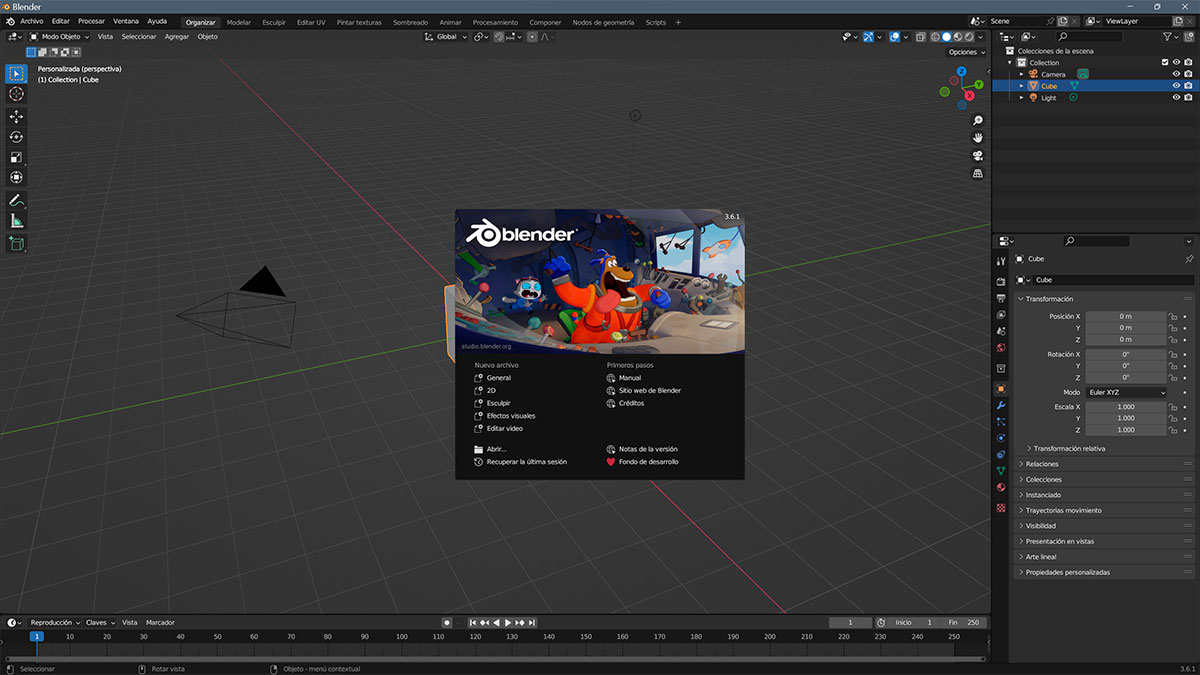The width and height of the screenshot is (1200, 675).
Task: Toggle the camera view gizmo
Action: 978,155
